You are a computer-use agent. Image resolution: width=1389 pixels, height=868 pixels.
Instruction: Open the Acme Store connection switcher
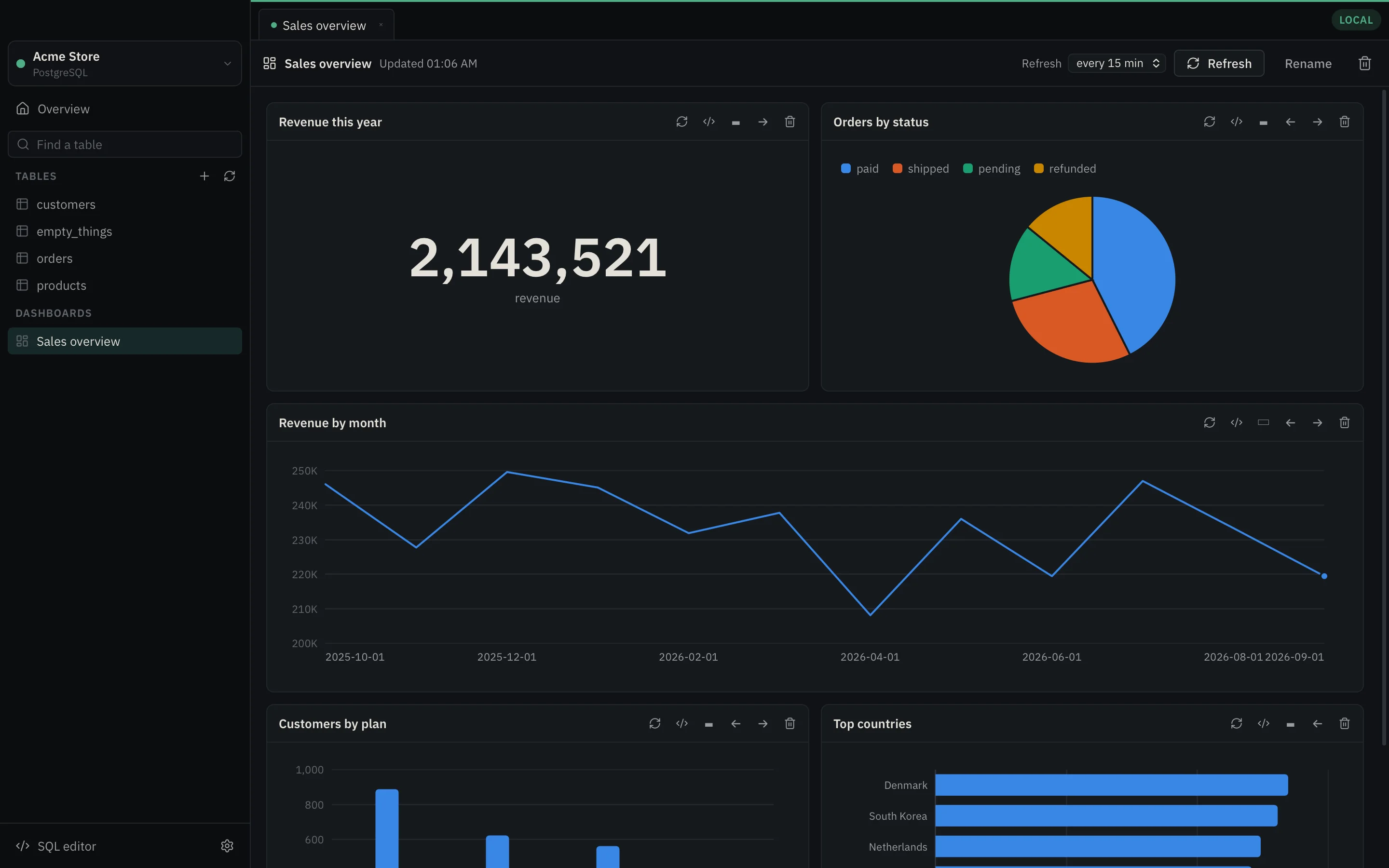[x=124, y=63]
